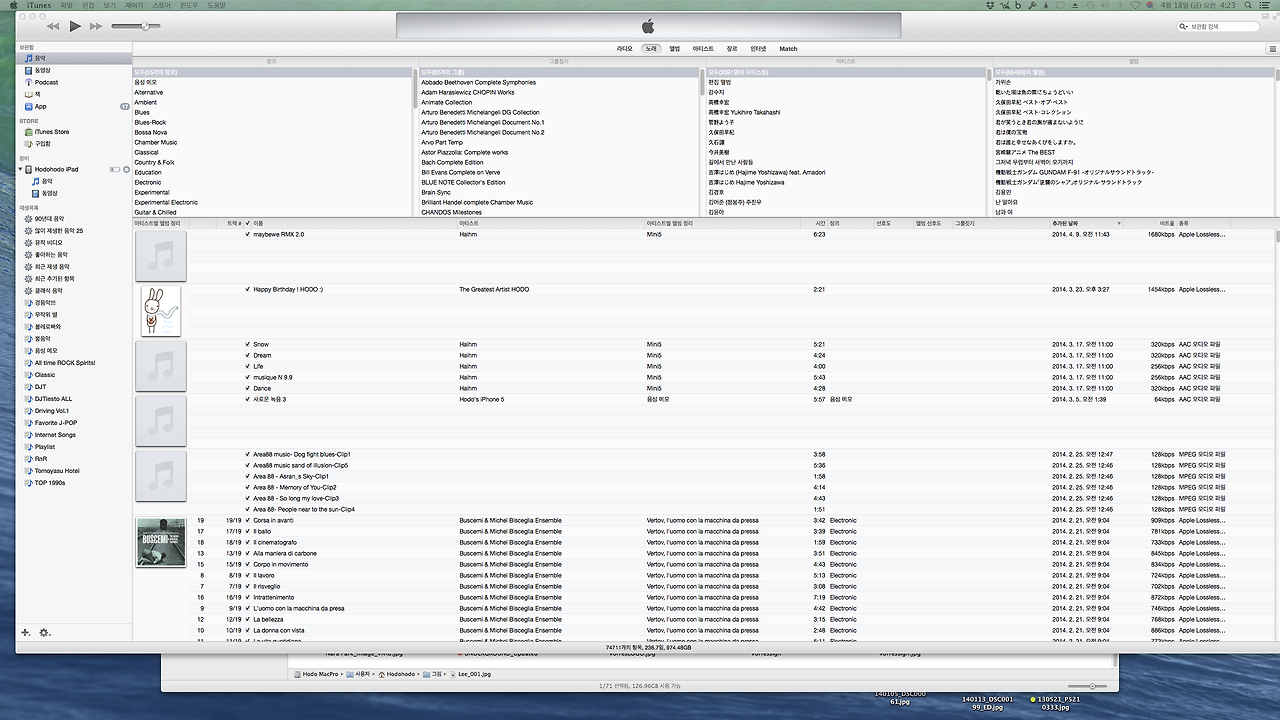Open the Driving Vol.1 playlist
This screenshot has width=1280, height=720.
click(x=52, y=411)
